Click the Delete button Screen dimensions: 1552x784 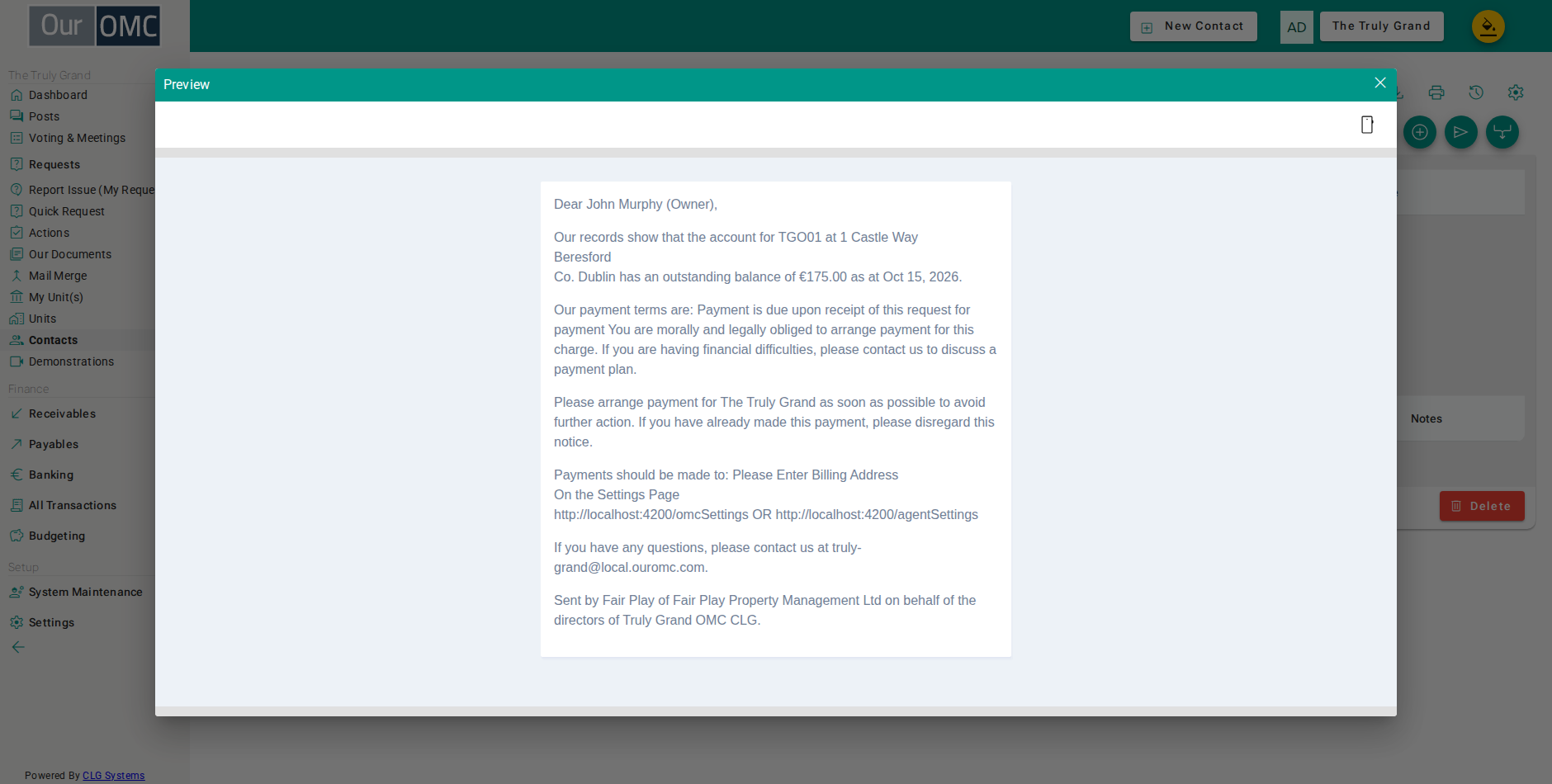(x=1482, y=506)
